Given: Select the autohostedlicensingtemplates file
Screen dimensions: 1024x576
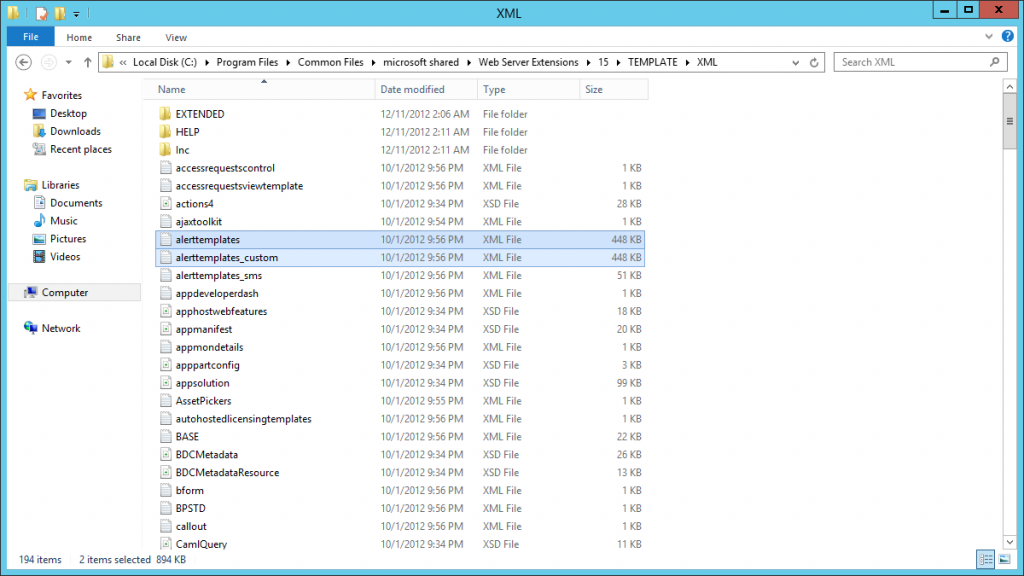Looking at the screenshot, I should tap(400, 419).
